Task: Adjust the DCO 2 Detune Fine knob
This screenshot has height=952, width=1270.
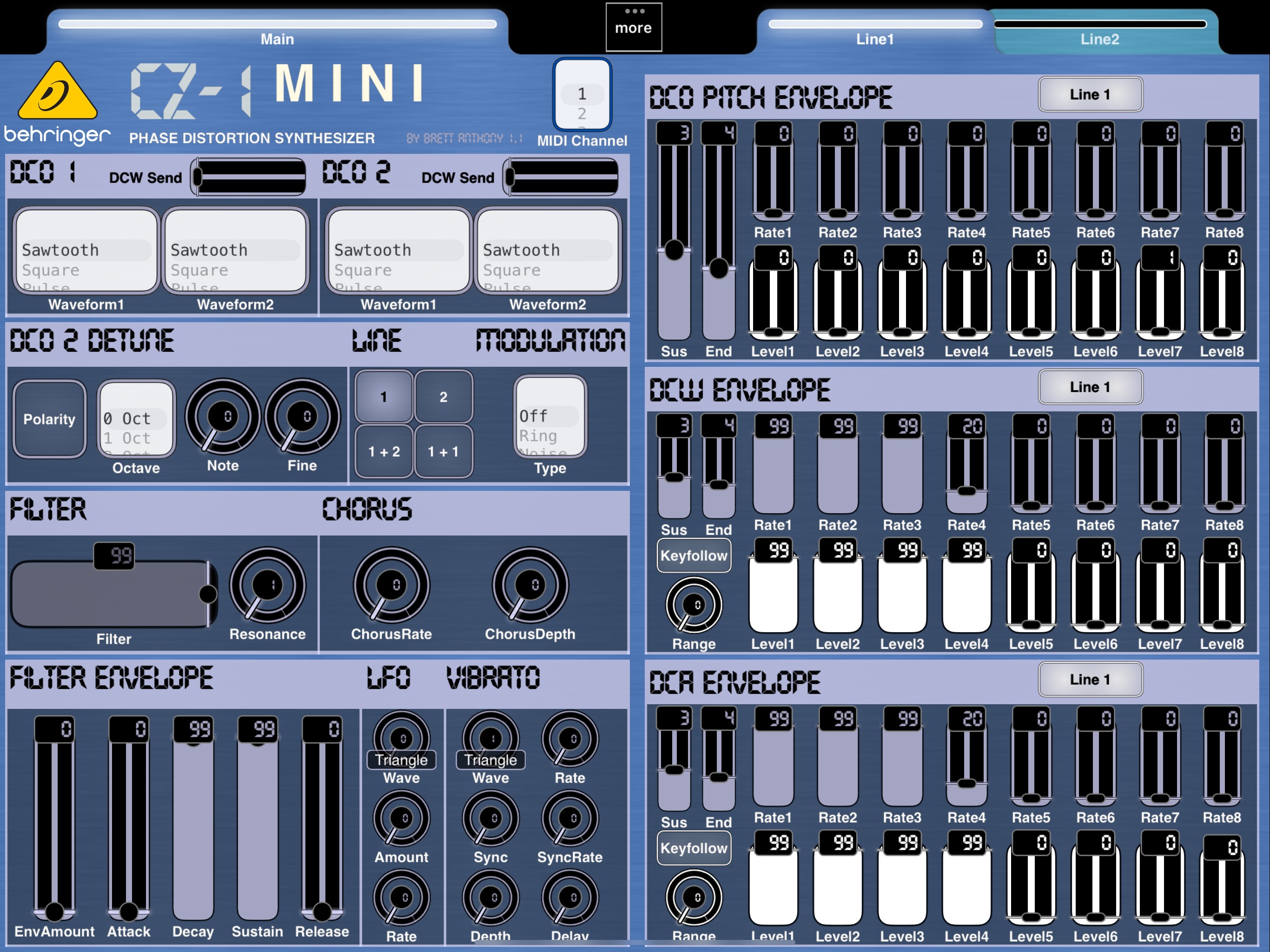Action: [302, 416]
